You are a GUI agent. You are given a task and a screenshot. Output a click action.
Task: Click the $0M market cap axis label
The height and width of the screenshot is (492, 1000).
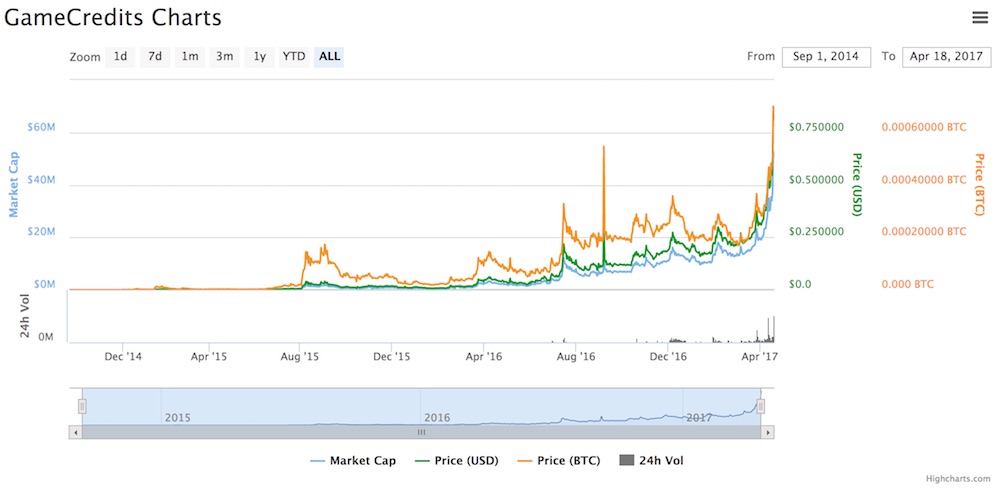pyautogui.click(x=44, y=284)
